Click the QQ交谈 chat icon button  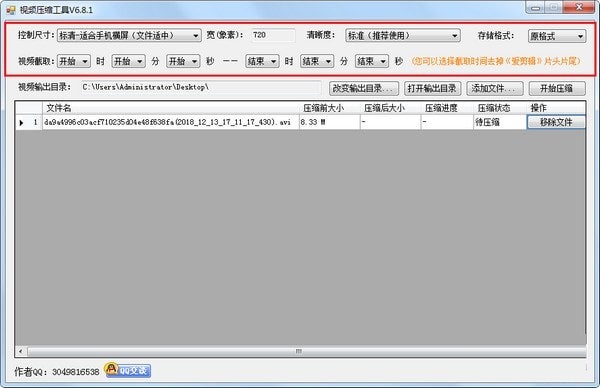pos(127,370)
